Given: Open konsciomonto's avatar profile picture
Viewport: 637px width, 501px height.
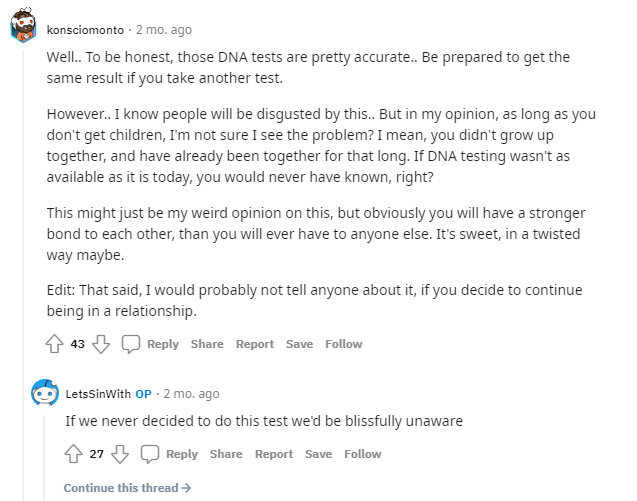Looking at the screenshot, I should pyautogui.click(x=24, y=25).
